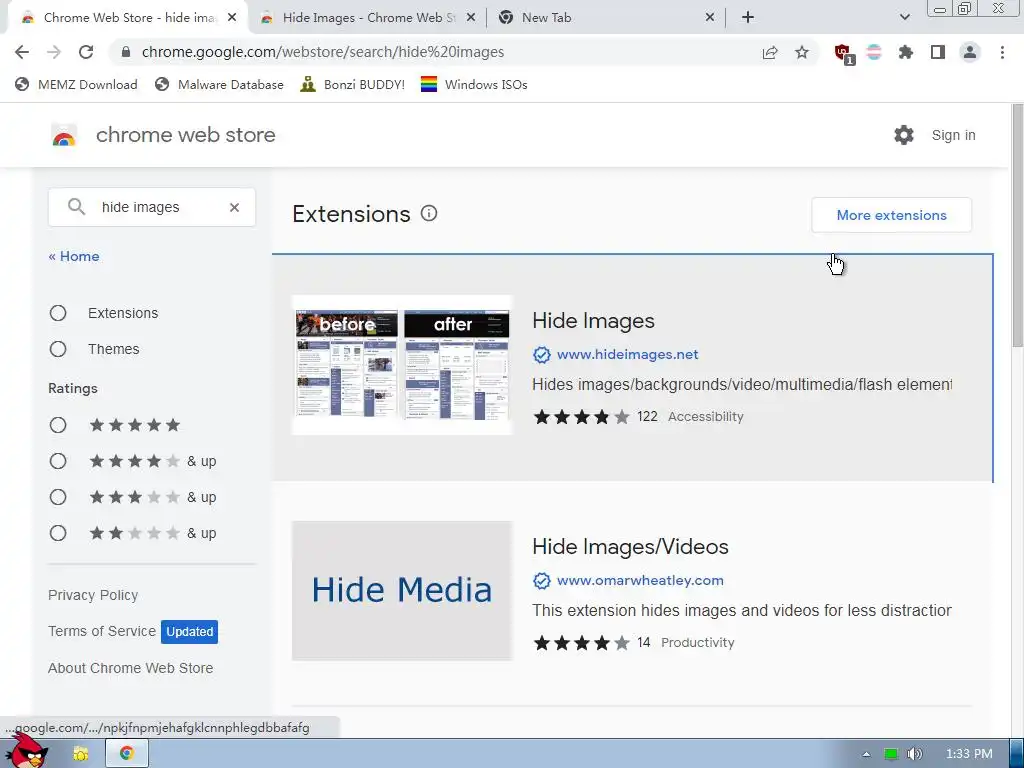Click the More extensions button
This screenshot has height=768, width=1024.
click(x=891, y=216)
